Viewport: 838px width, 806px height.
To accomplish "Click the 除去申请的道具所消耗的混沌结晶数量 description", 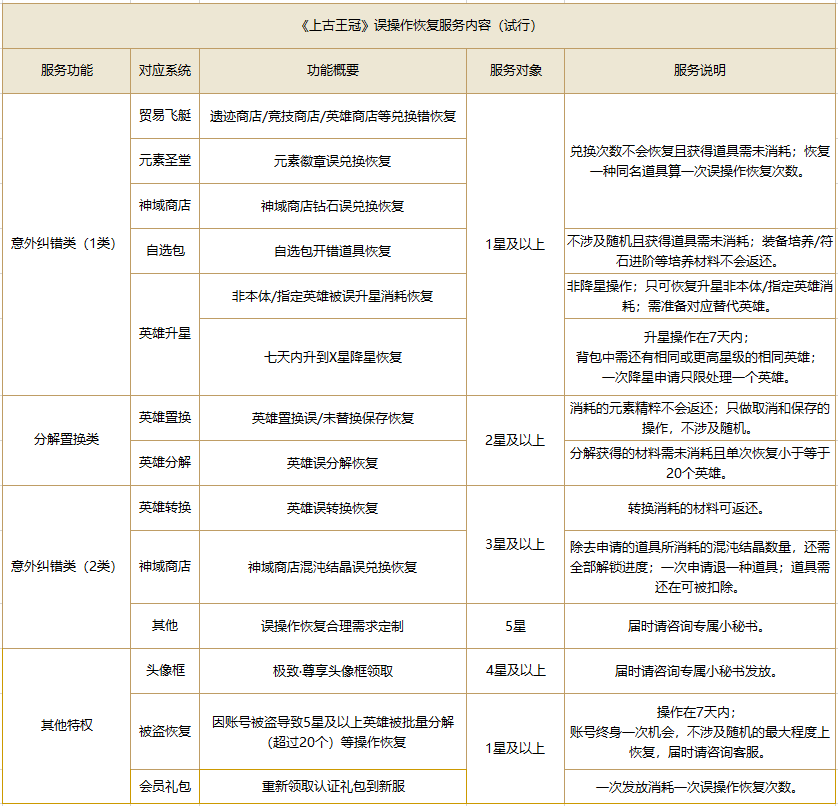I will 700,567.
